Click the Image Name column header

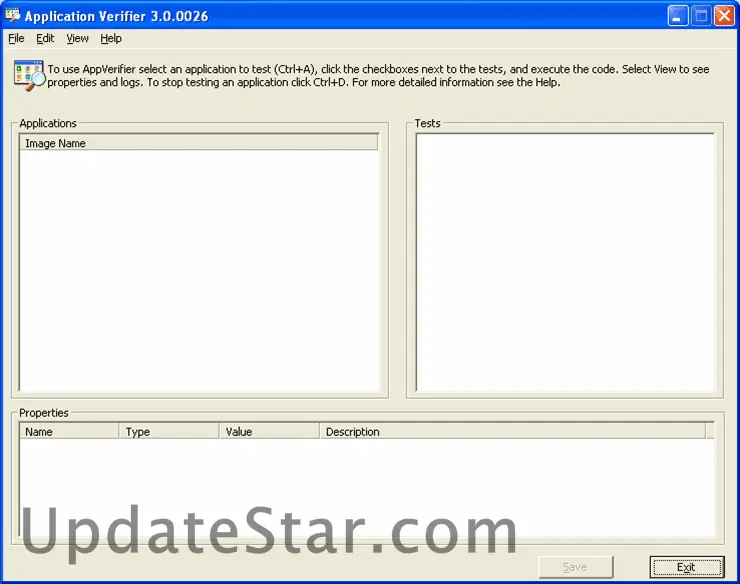point(199,143)
